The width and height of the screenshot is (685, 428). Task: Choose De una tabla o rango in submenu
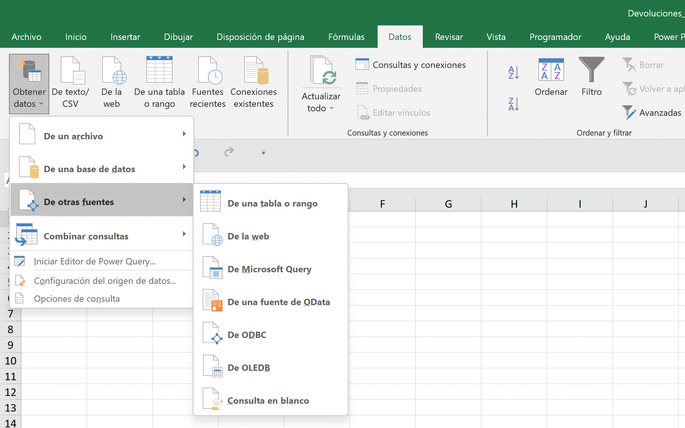click(271, 203)
